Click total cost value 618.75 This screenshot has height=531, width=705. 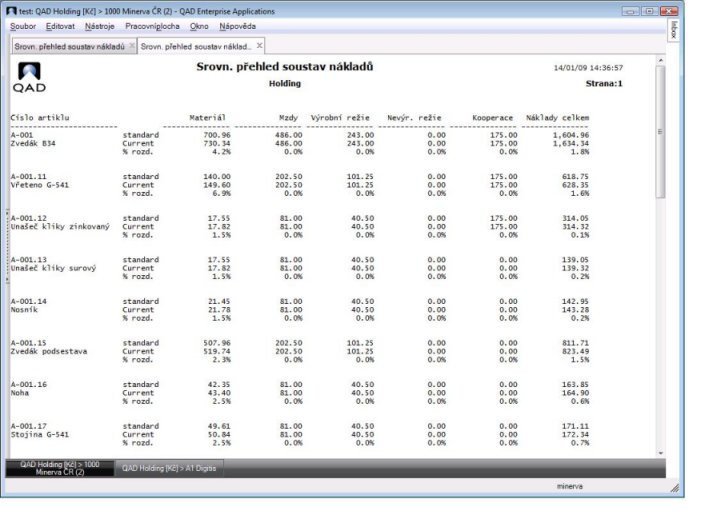[x=576, y=176]
